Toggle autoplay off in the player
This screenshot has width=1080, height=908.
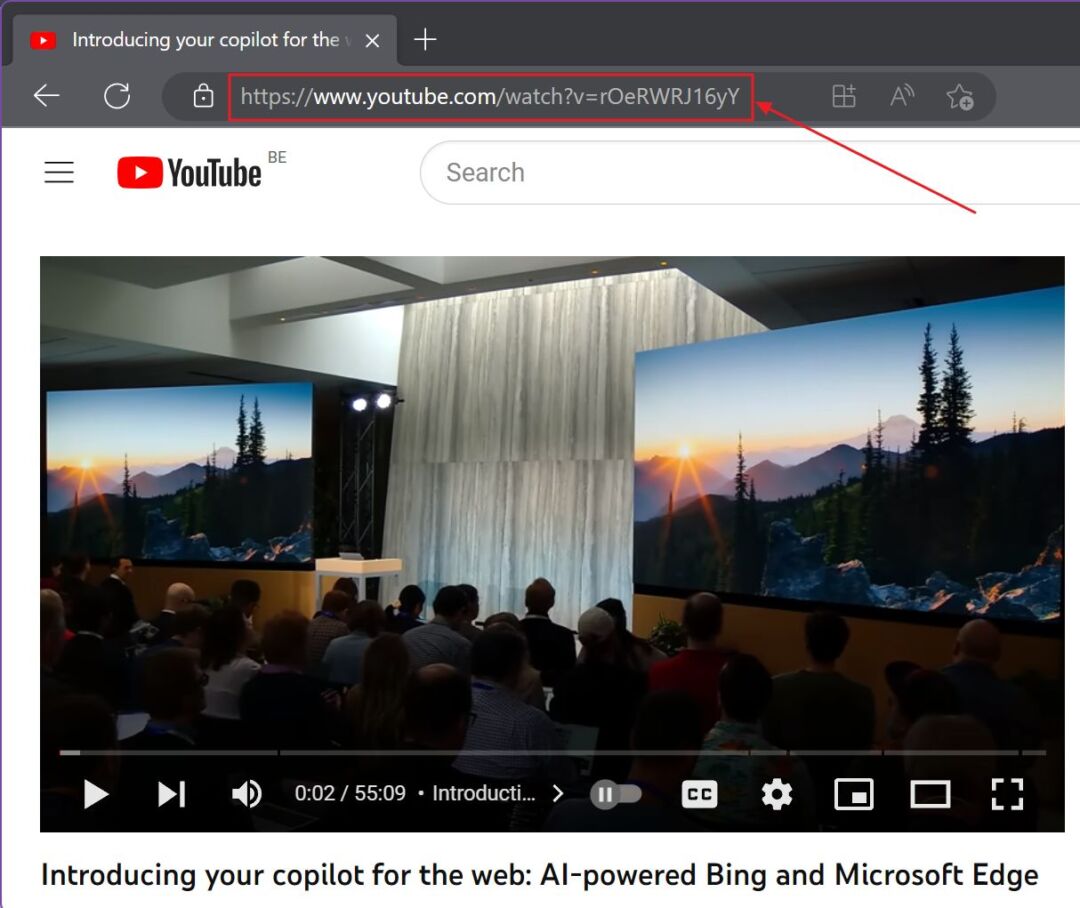(x=617, y=793)
